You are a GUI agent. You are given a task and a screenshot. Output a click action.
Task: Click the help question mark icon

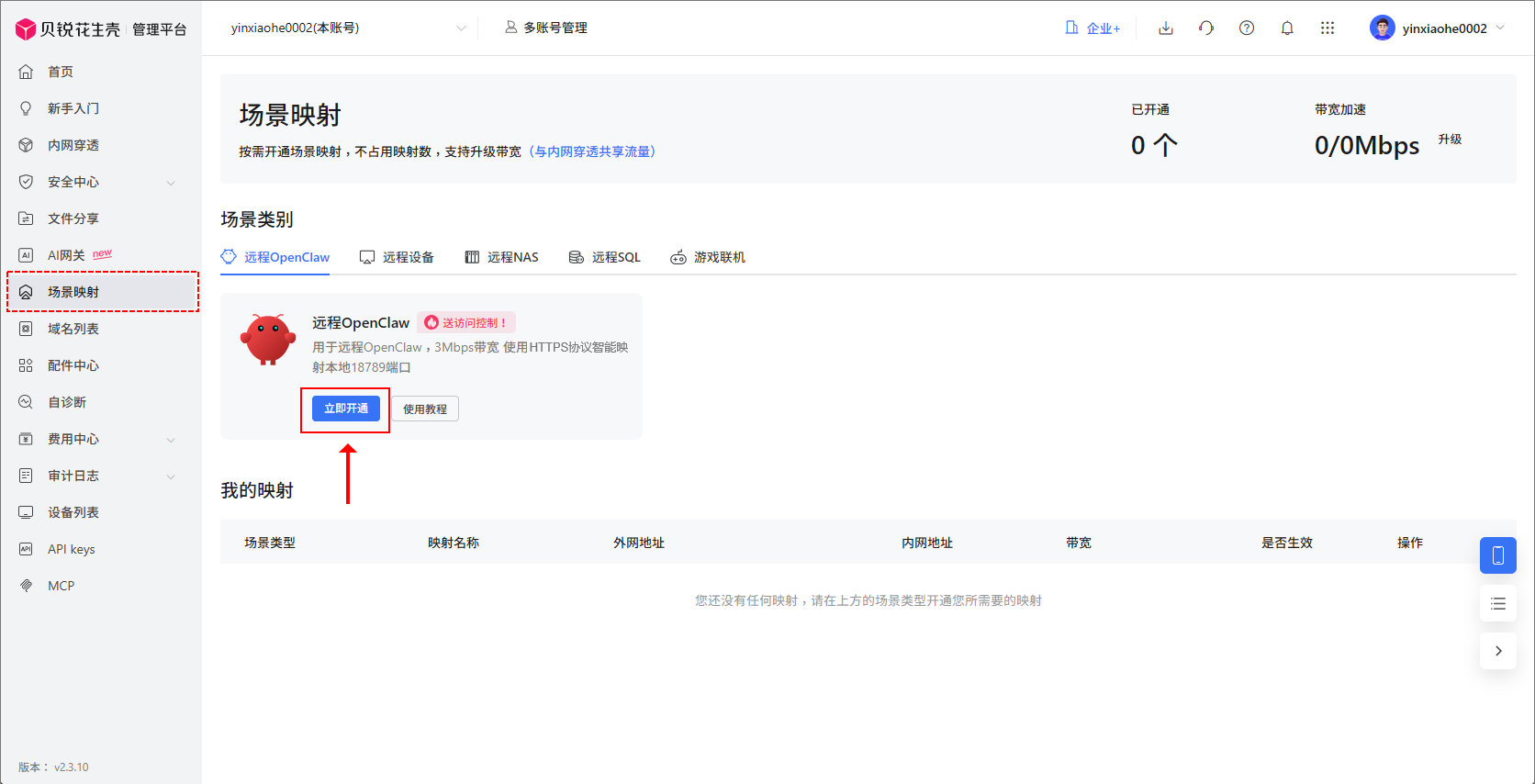pyautogui.click(x=1247, y=28)
